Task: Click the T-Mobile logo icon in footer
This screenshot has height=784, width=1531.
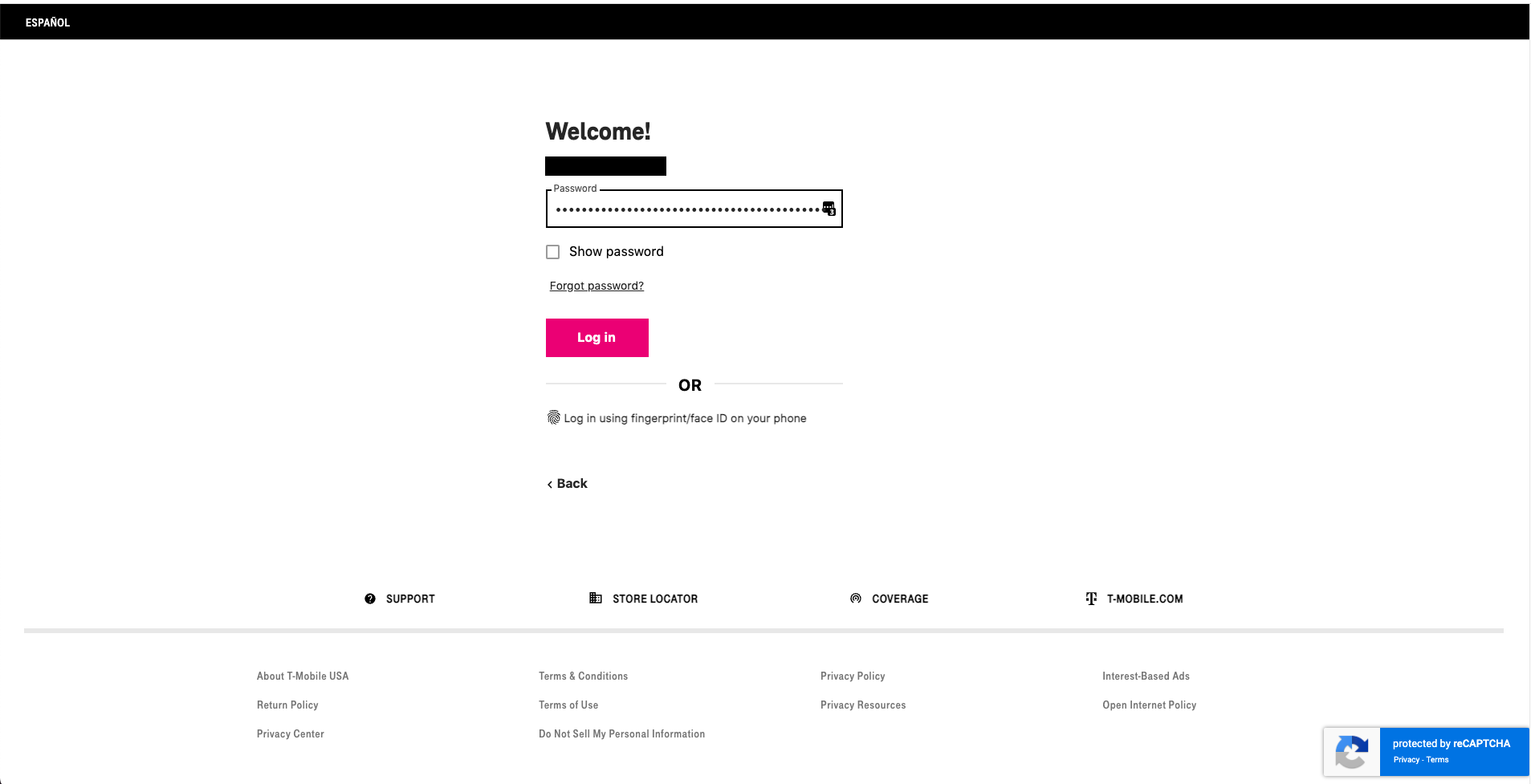Action: (1091, 599)
